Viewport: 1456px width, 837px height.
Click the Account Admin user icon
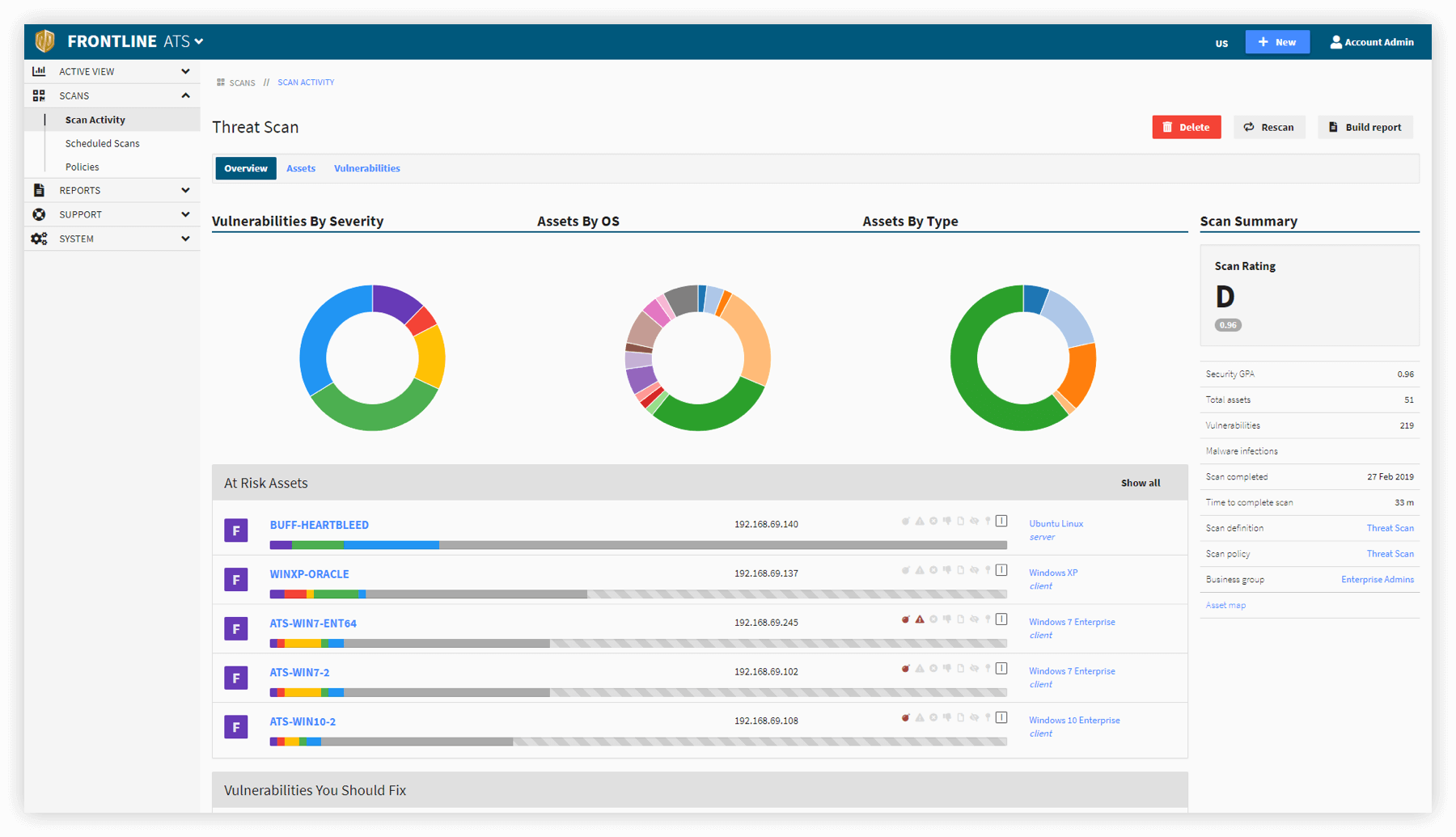[x=1335, y=42]
